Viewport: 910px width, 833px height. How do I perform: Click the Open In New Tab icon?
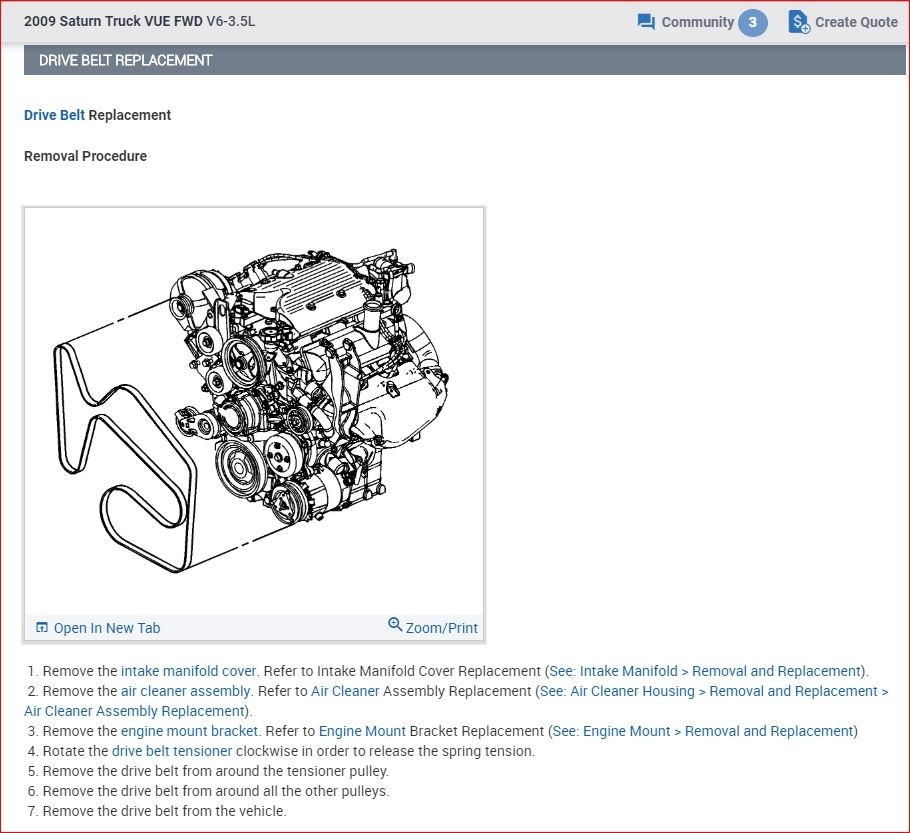coord(42,628)
